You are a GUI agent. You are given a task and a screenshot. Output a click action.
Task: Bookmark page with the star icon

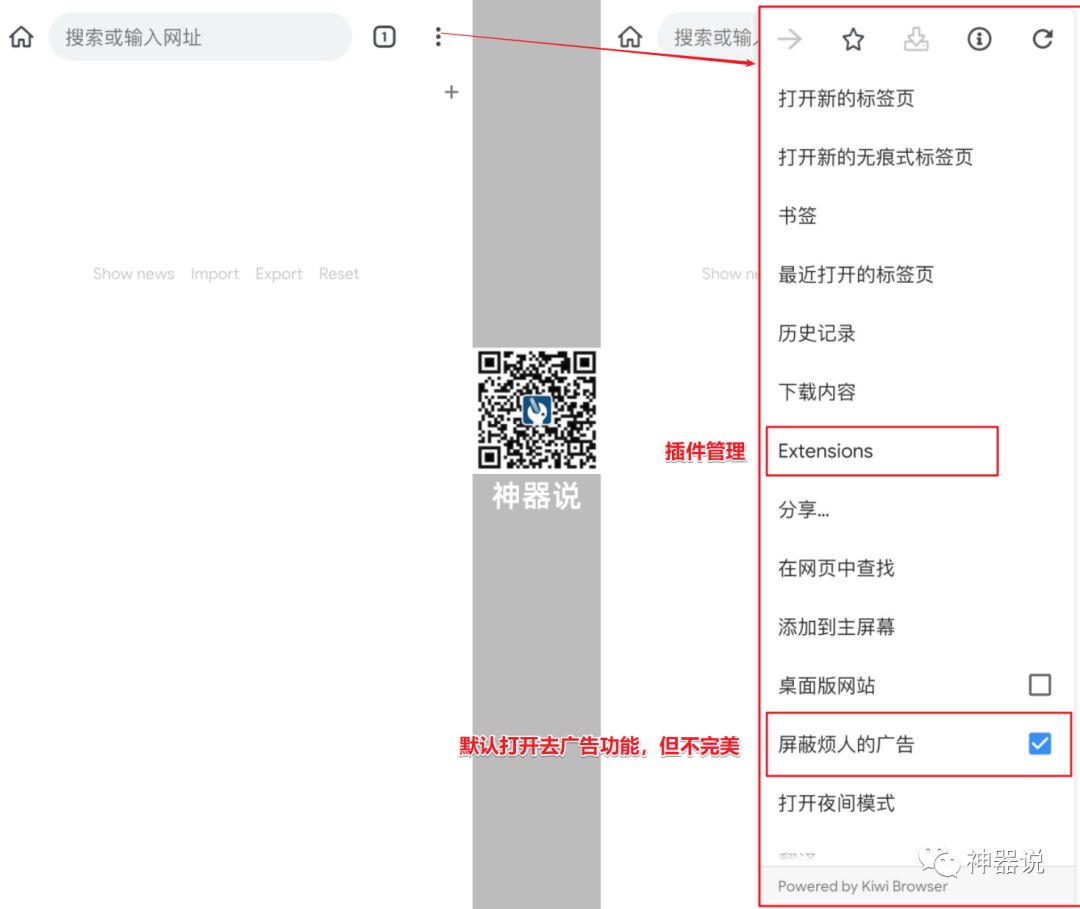point(853,39)
